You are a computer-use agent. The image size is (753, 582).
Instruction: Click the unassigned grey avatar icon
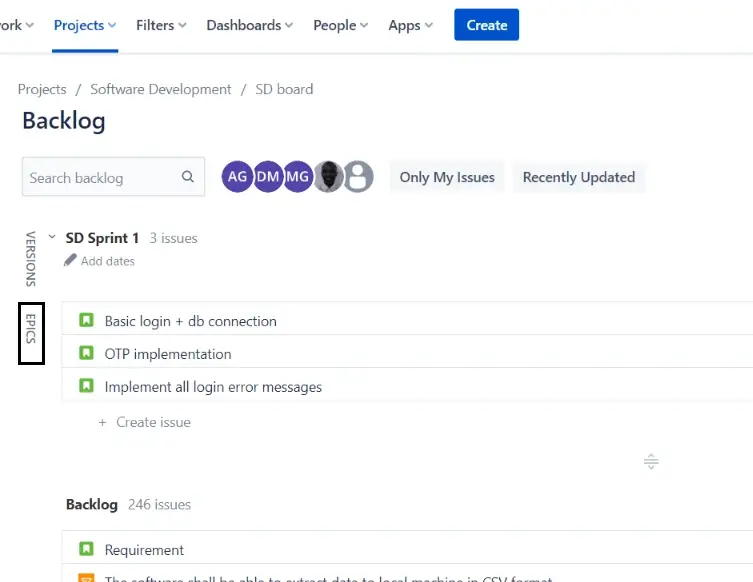click(358, 177)
